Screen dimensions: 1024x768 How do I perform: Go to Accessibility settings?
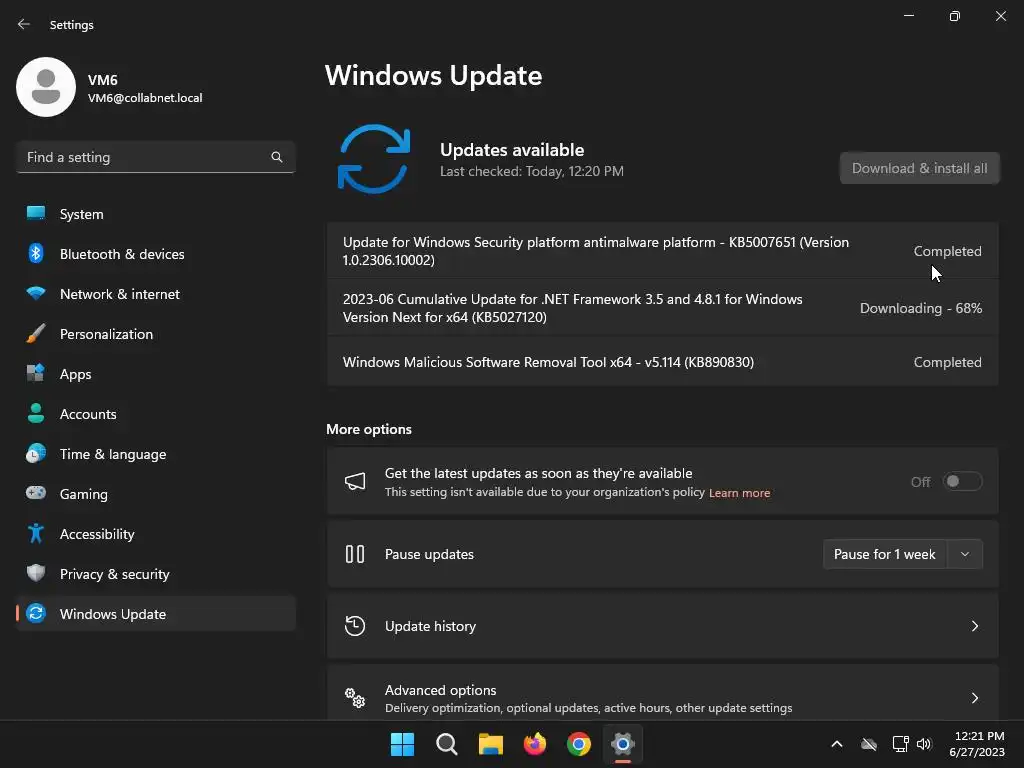155,534
